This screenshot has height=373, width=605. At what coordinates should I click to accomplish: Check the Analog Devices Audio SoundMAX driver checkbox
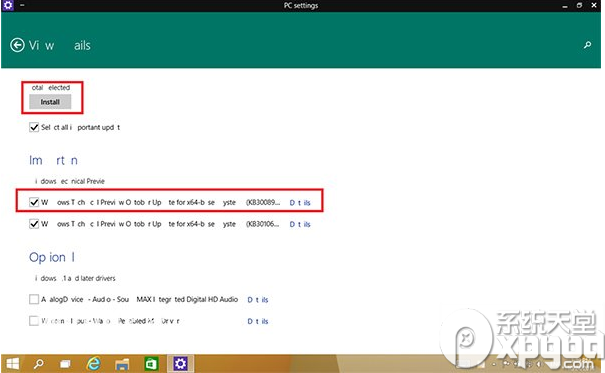34,299
